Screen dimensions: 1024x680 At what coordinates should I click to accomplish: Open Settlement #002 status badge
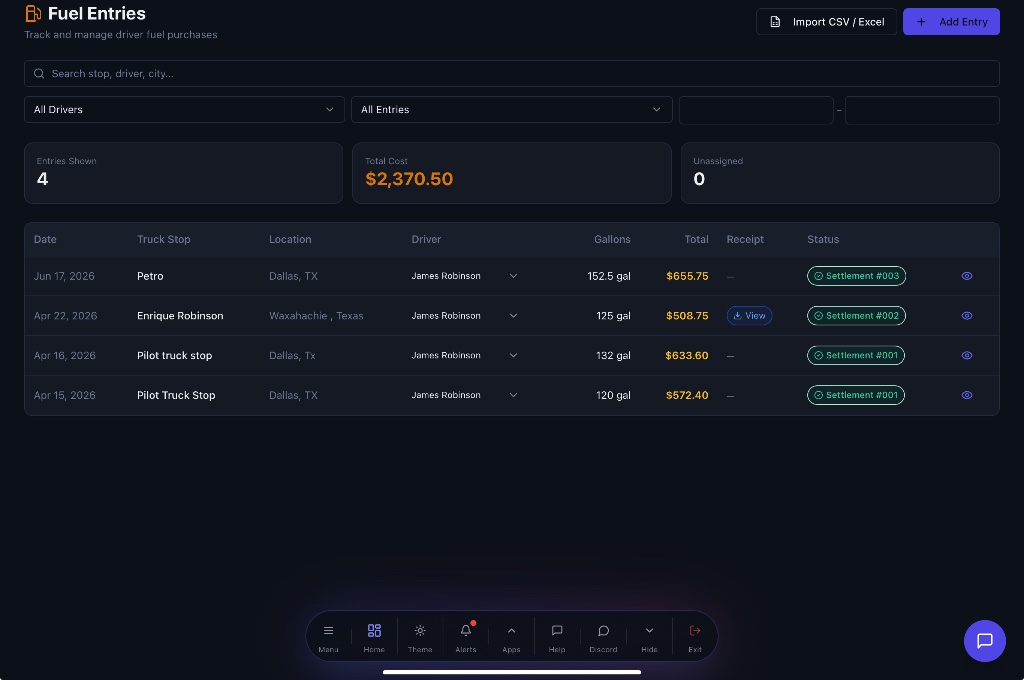click(x=856, y=316)
